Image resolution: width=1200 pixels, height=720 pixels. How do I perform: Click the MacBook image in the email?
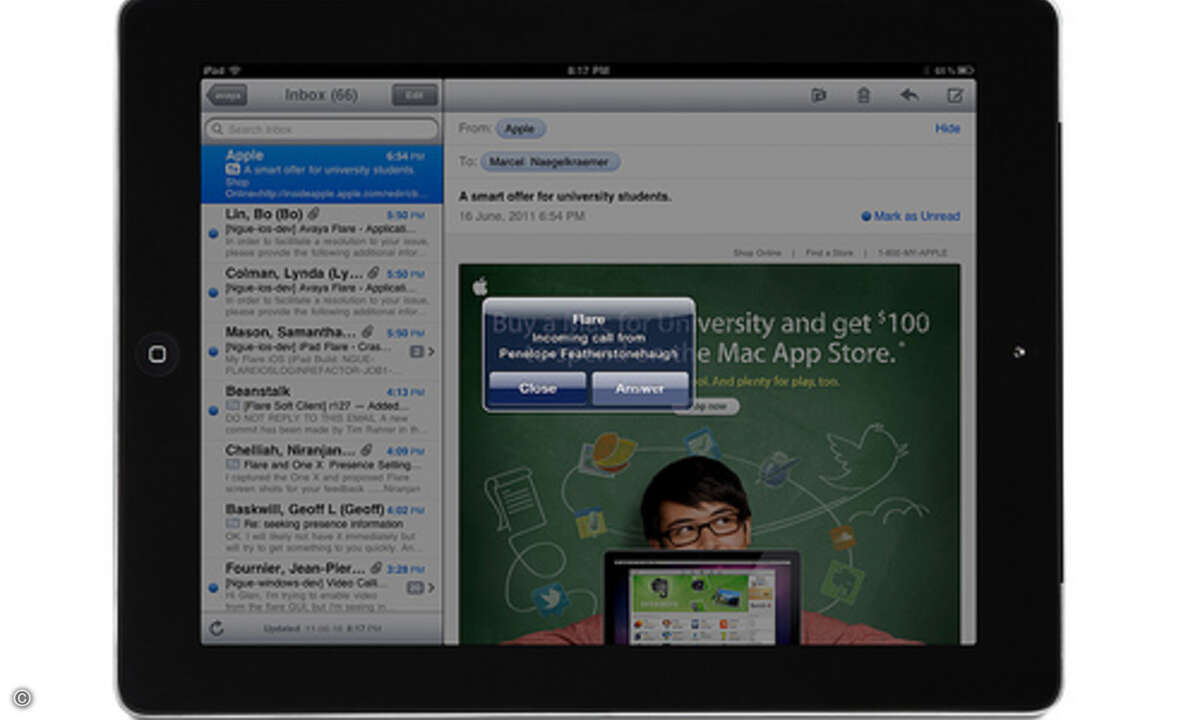coord(702,598)
